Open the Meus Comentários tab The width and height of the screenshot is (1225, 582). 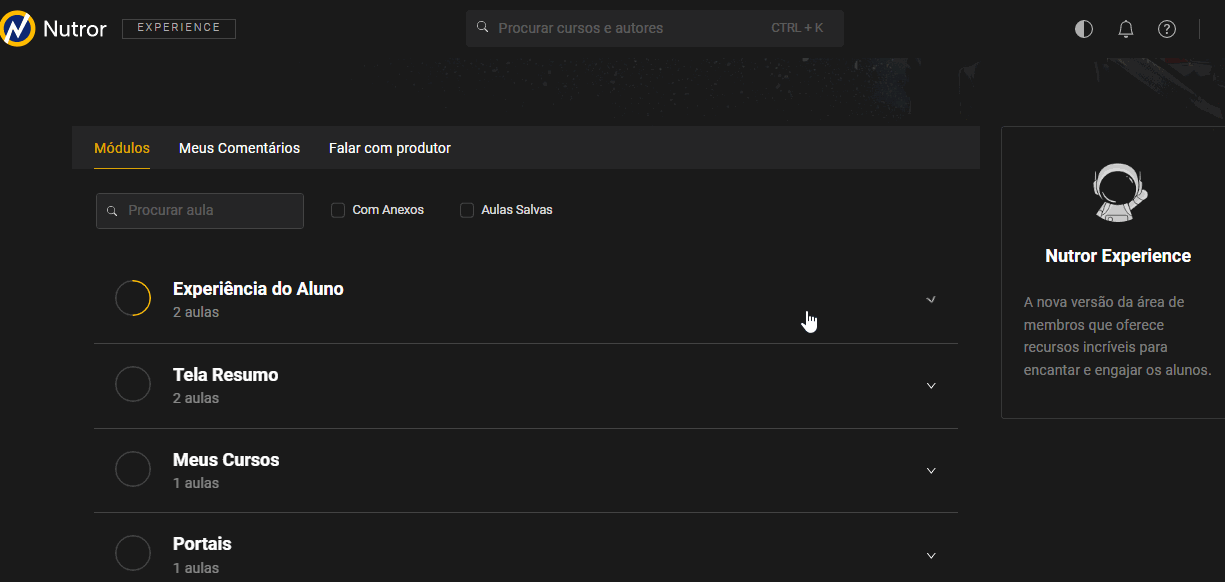coord(239,148)
